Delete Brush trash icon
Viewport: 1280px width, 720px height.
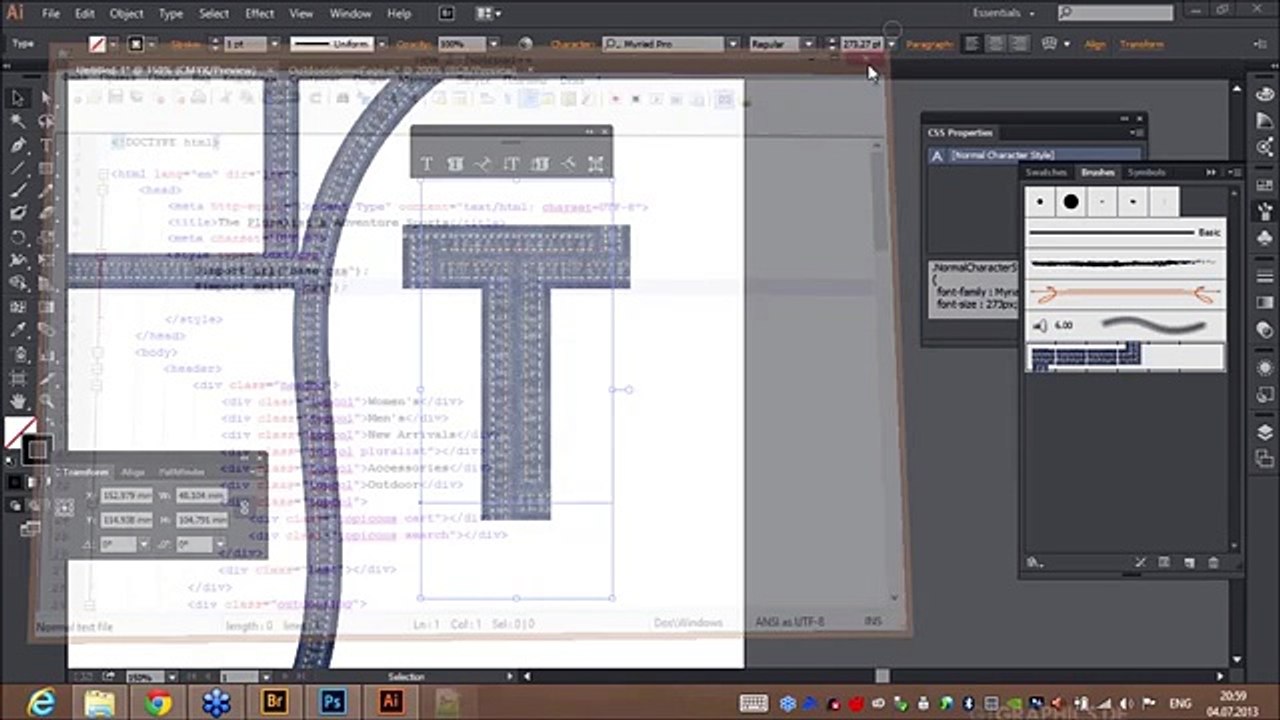[1213, 563]
